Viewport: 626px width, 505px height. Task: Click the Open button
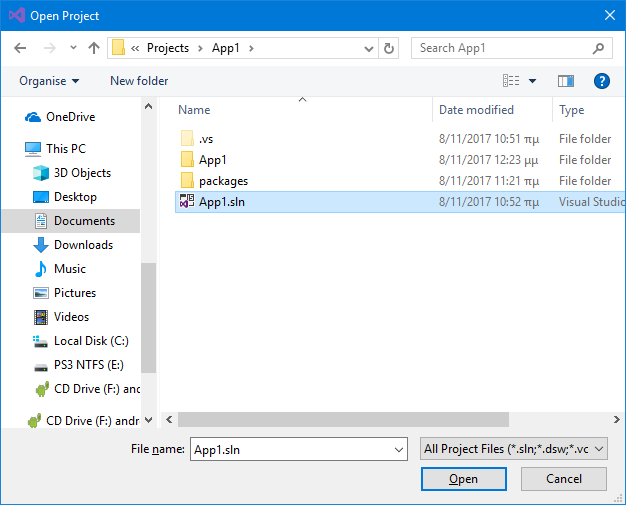pyautogui.click(x=464, y=479)
